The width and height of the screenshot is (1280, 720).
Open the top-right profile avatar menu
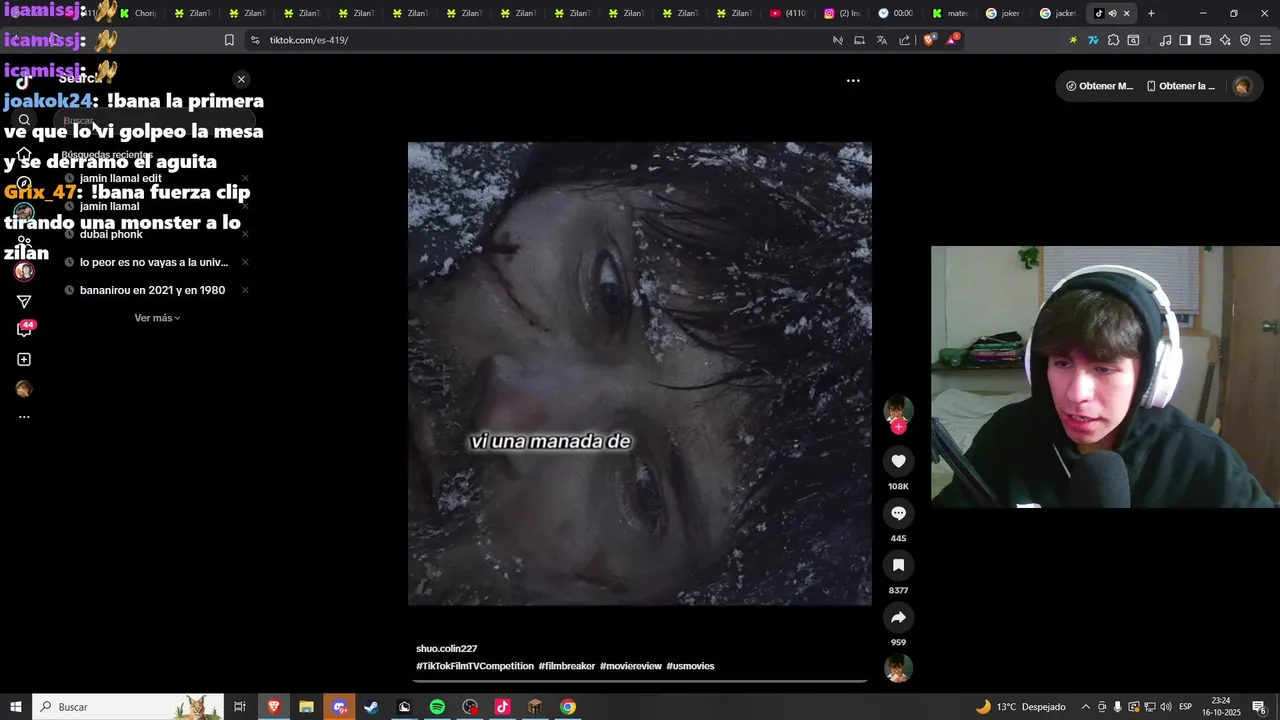[x=1242, y=86]
